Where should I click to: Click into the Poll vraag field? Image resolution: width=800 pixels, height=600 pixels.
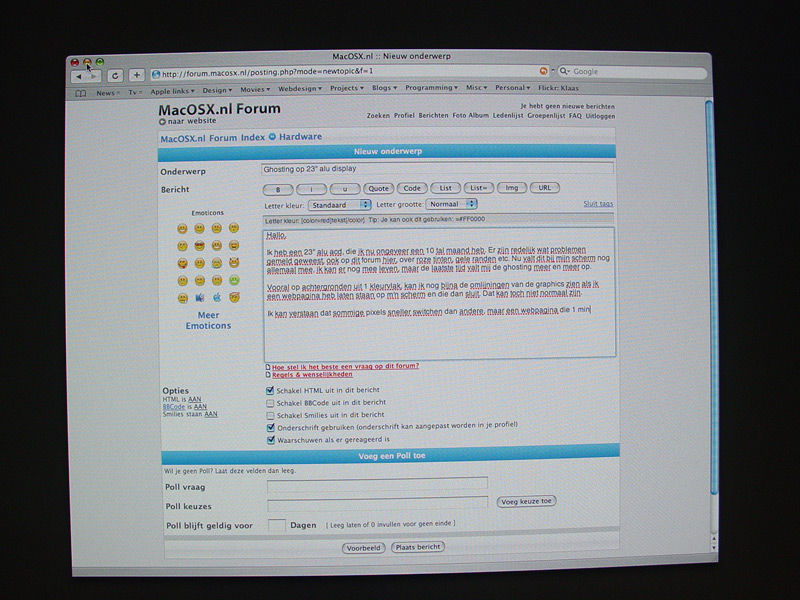click(377, 483)
